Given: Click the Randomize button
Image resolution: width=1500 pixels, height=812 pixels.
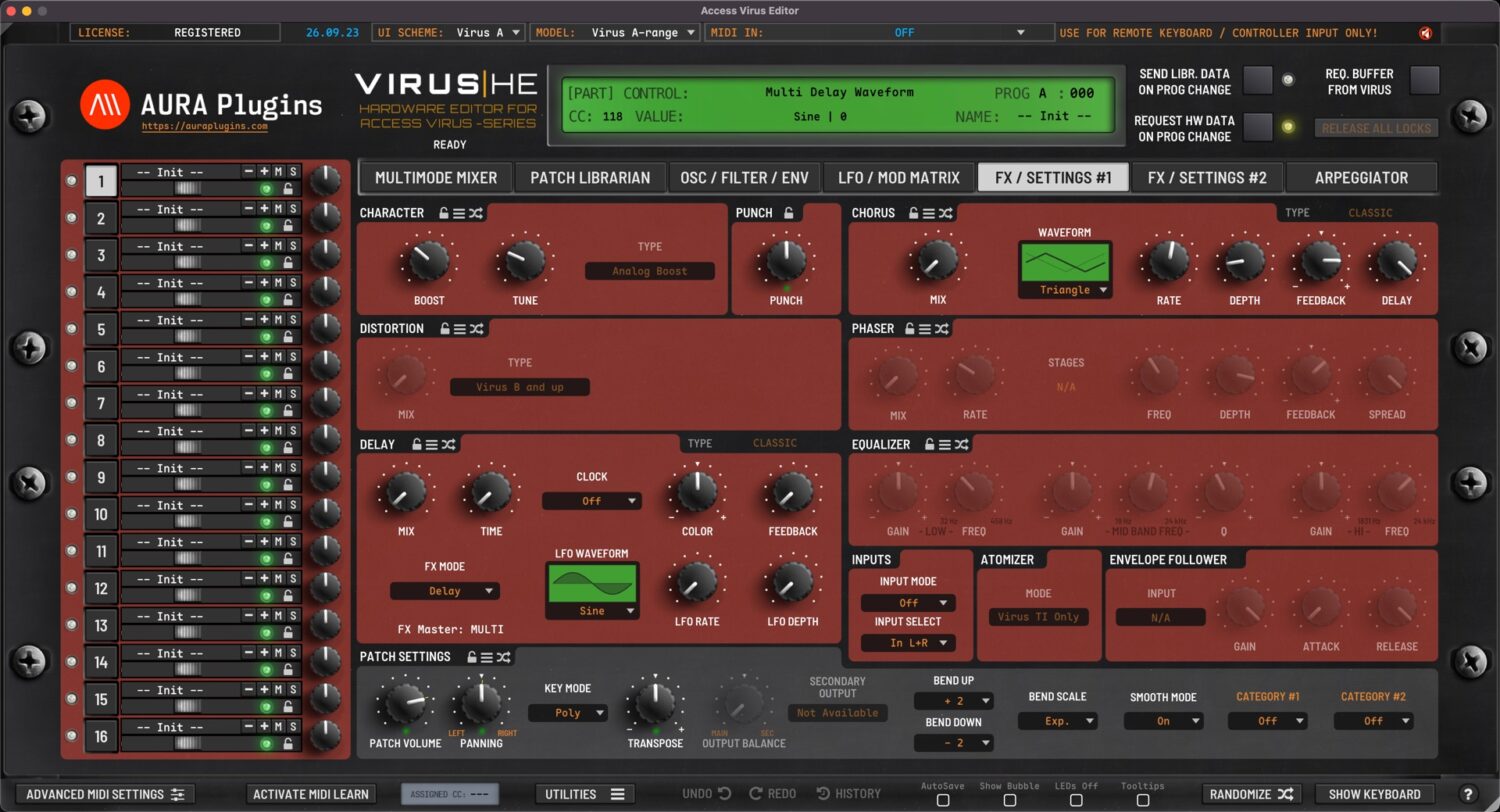Looking at the screenshot, I should tap(1251, 794).
